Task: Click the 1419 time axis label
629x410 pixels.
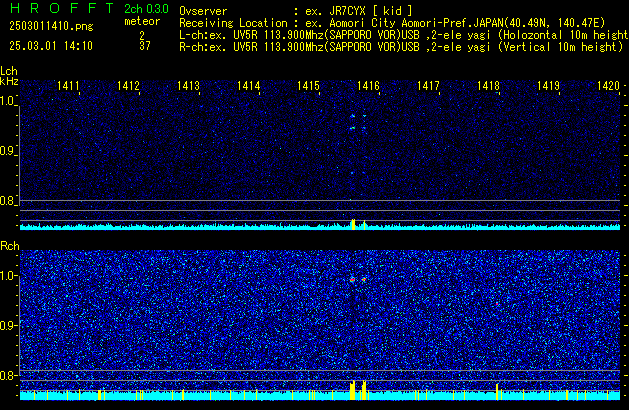Action: [548, 86]
